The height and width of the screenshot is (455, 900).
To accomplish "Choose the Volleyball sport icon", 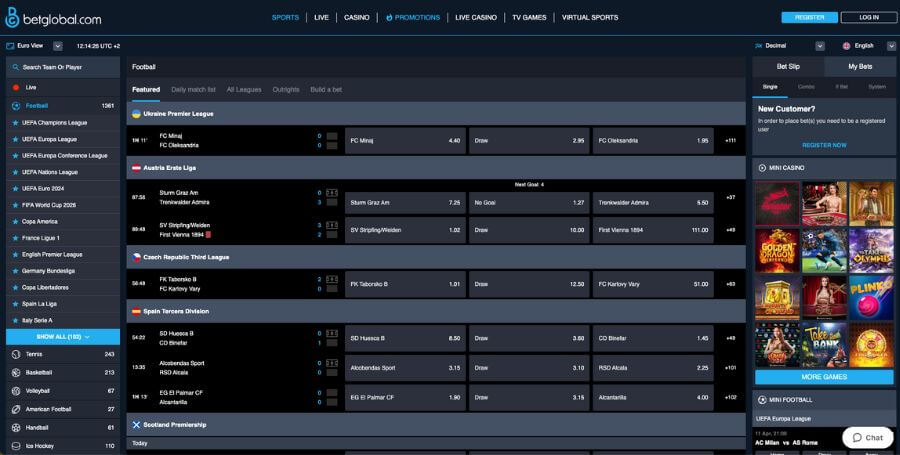I will pos(16,391).
